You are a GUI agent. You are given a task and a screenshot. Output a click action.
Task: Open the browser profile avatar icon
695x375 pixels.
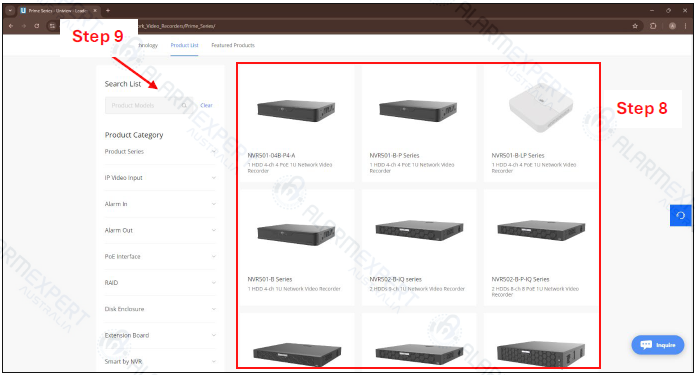click(x=672, y=26)
